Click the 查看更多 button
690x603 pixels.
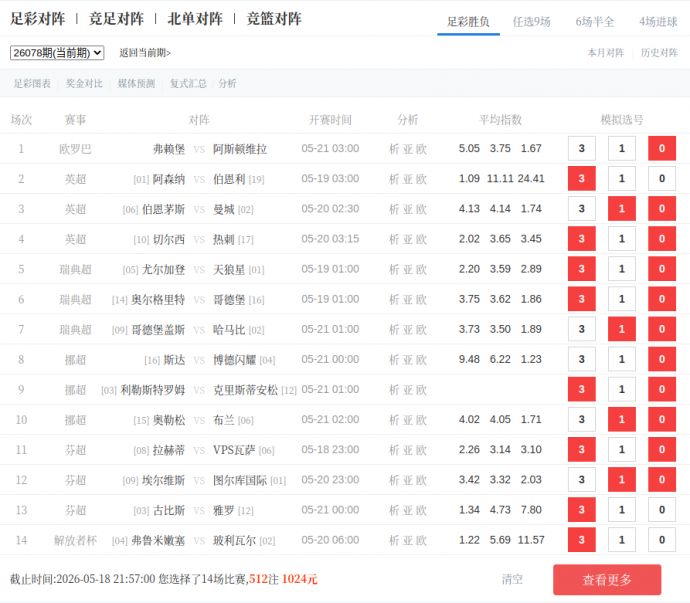tap(607, 579)
